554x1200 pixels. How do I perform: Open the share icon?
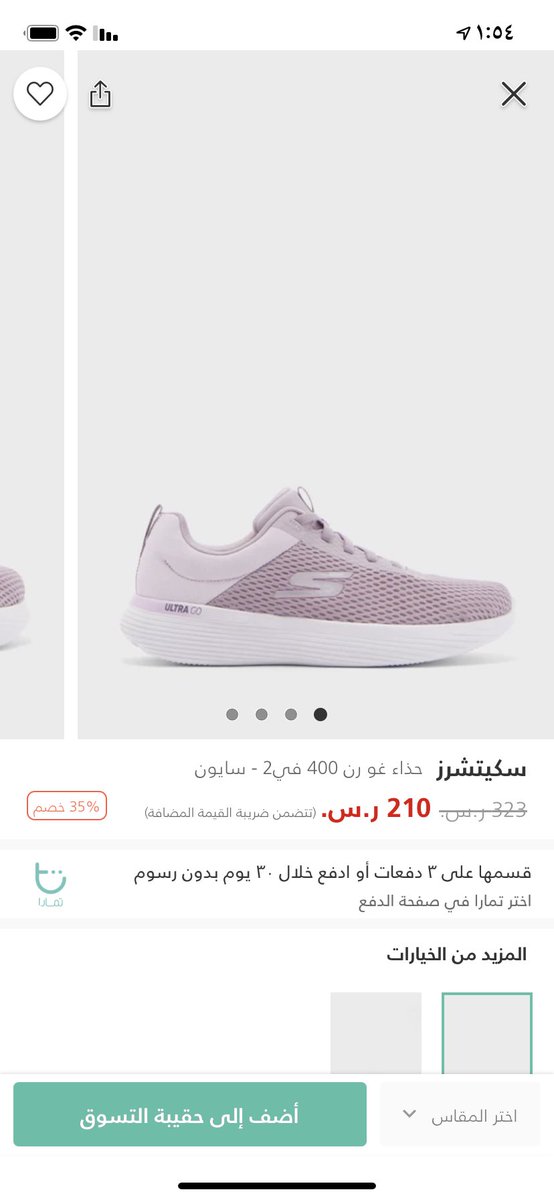(x=100, y=94)
